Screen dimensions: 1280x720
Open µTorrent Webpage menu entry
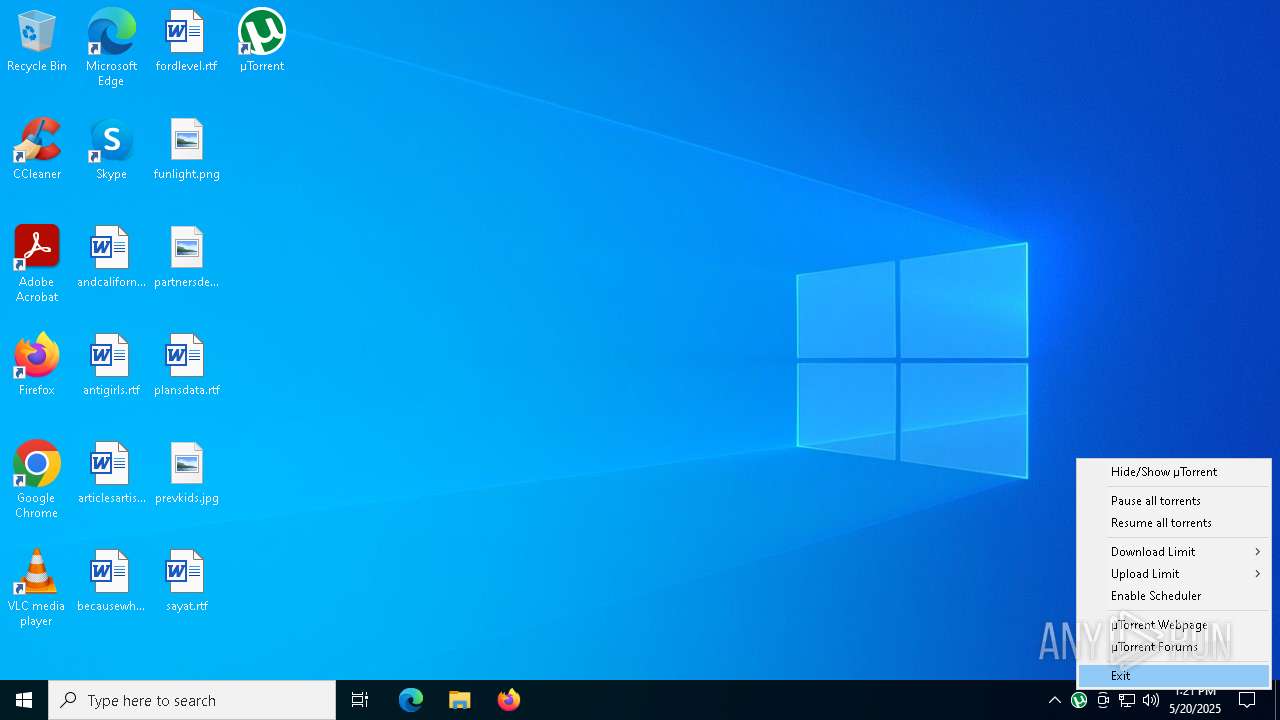point(1173,625)
